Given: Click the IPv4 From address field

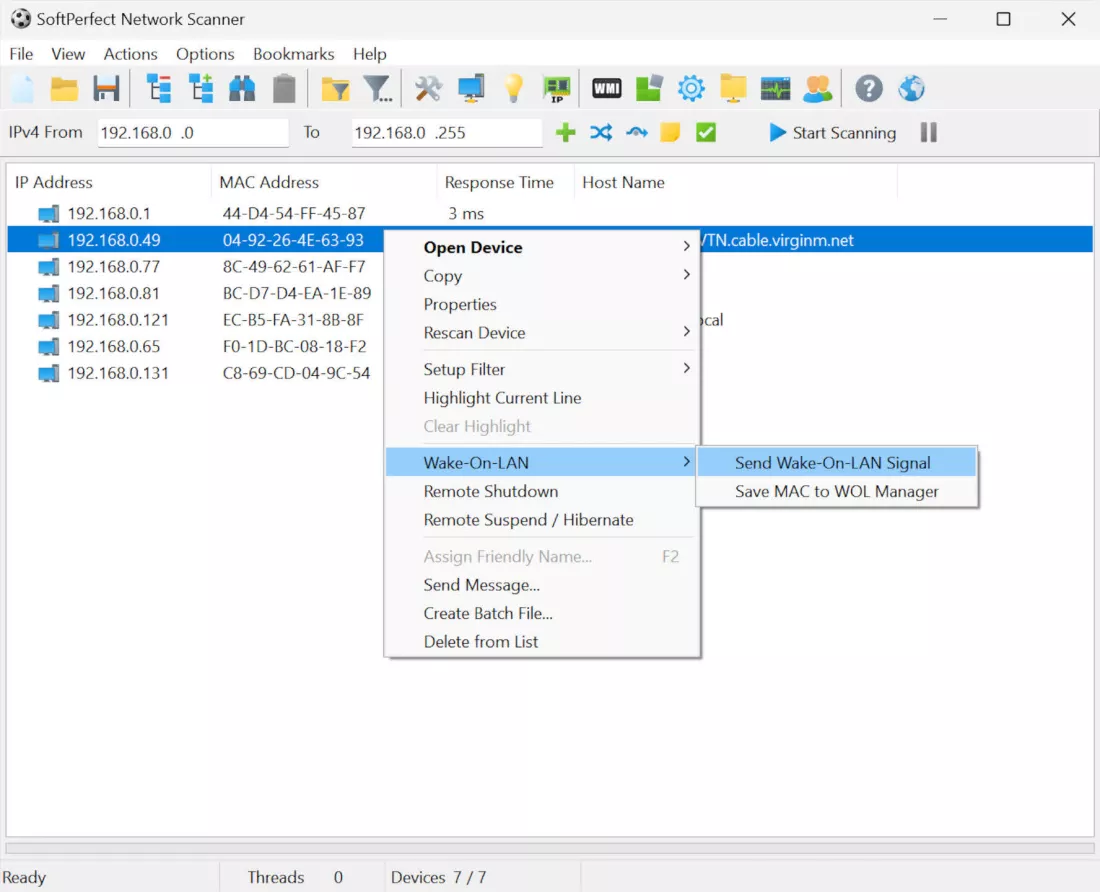Looking at the screenshot, I should point(192,133).
